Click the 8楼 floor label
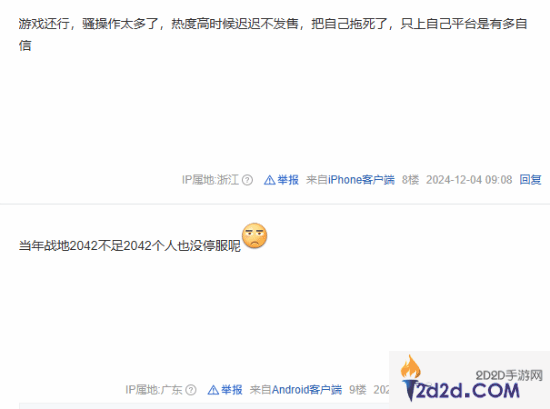550x409 pixels. click(x=410, y=180)
